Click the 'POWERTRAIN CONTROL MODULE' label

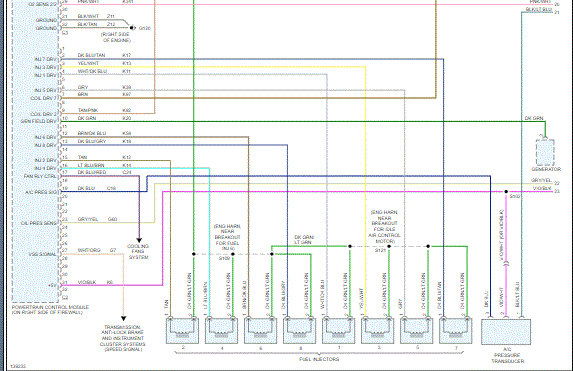[x=50, y=307]
